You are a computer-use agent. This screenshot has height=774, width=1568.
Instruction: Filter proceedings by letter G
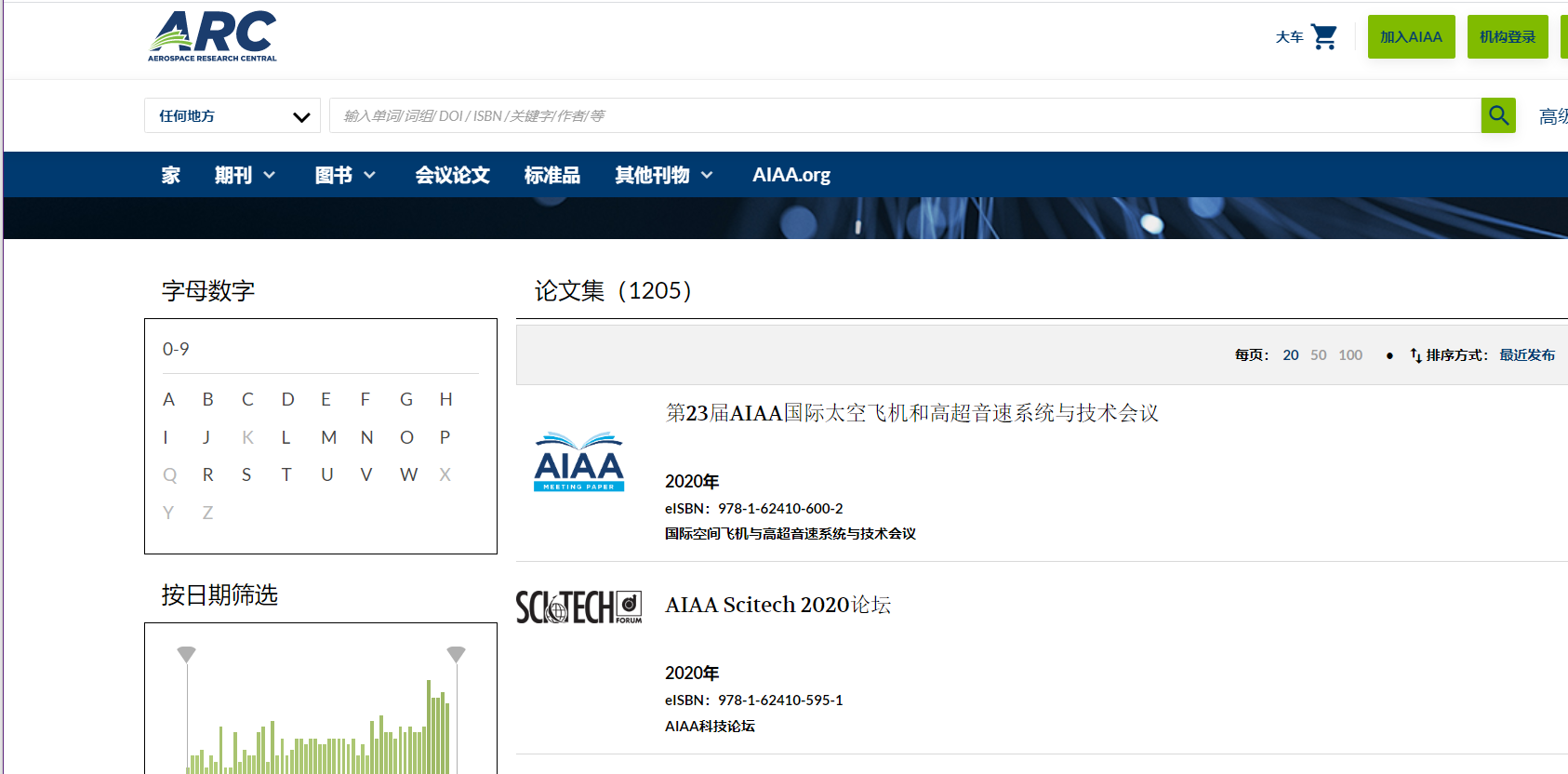pyautogui.click(x=406, y=399)
